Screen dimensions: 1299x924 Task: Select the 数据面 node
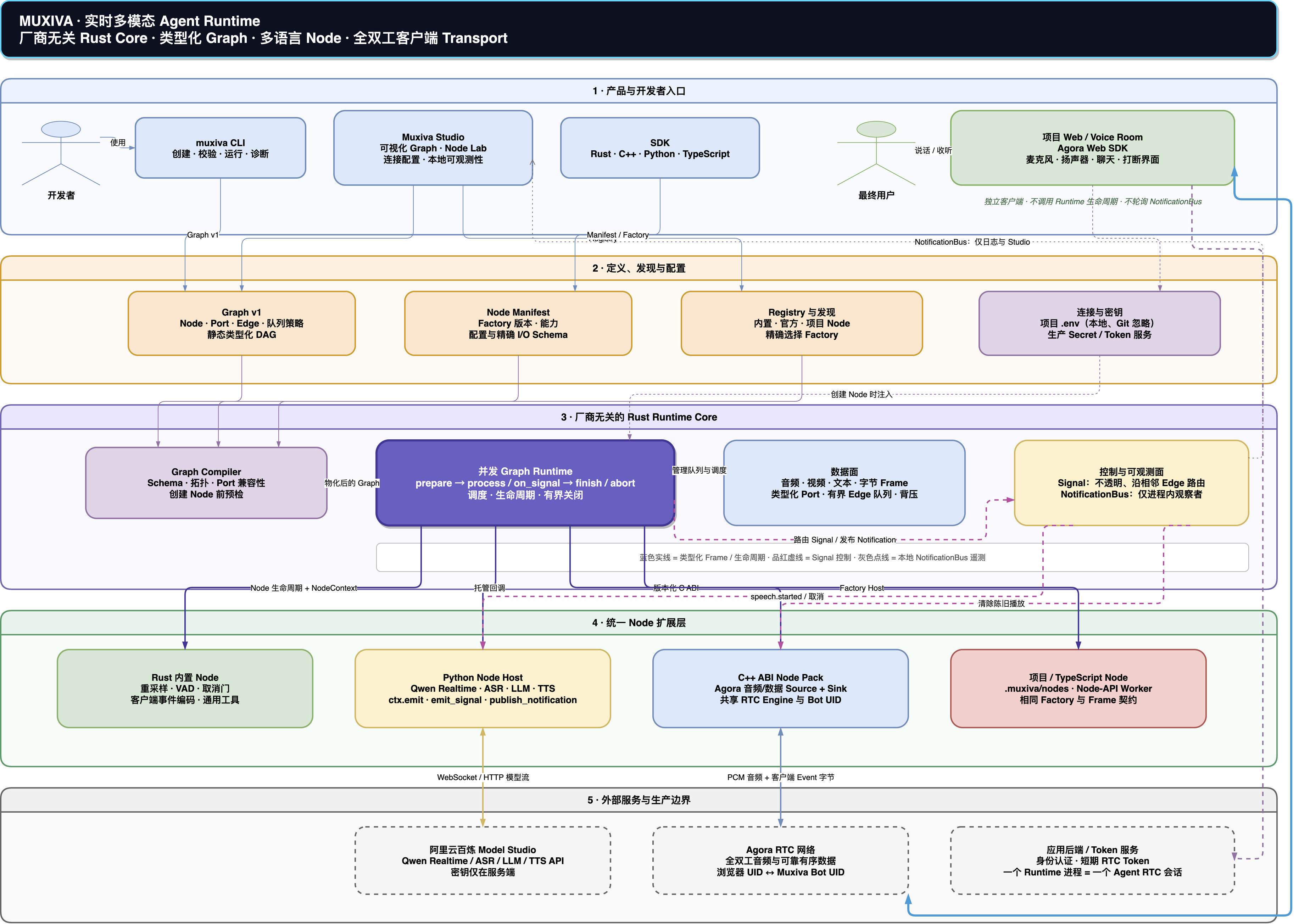[844, 483]
